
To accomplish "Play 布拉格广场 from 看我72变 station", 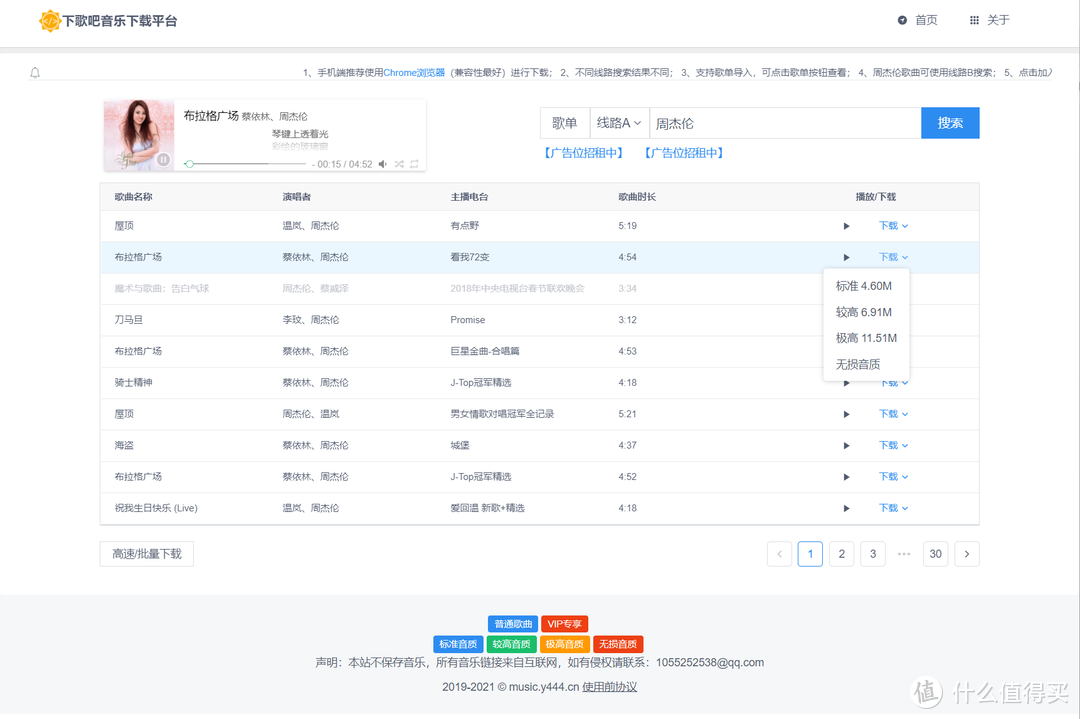I will (x=847, y=257).
